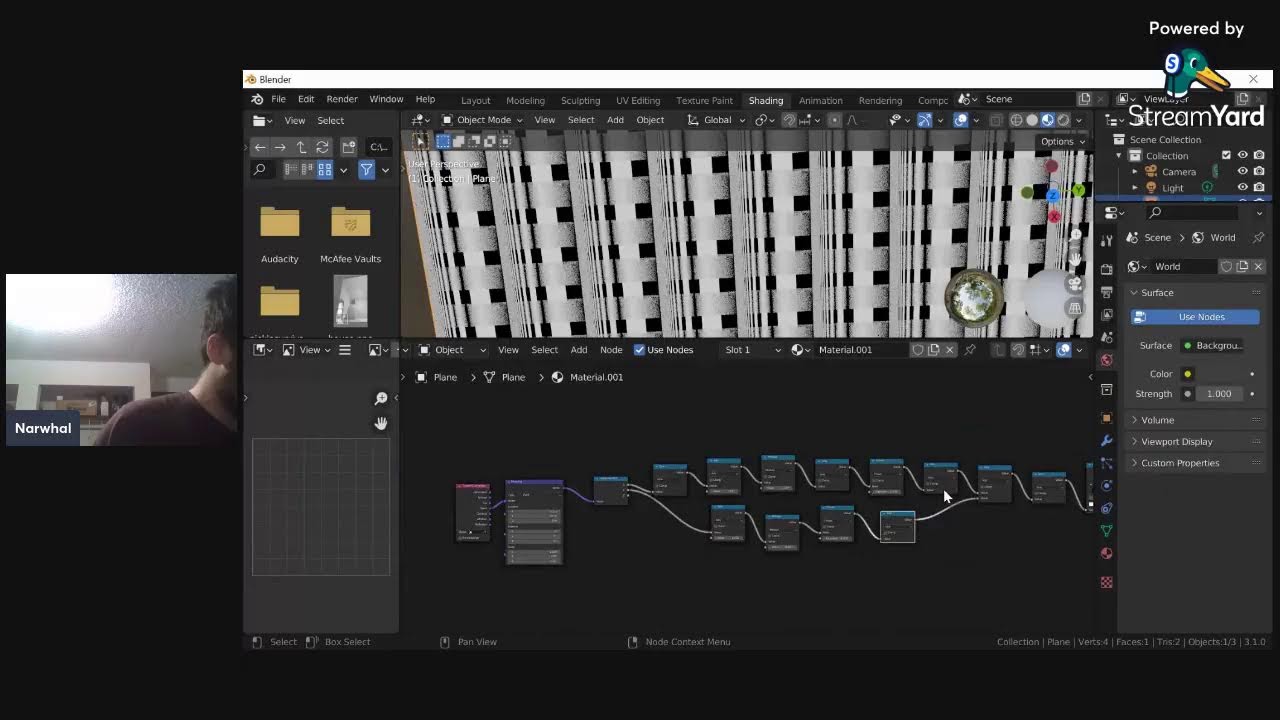Open the Slot 1 dropdown

click(752, 350)
